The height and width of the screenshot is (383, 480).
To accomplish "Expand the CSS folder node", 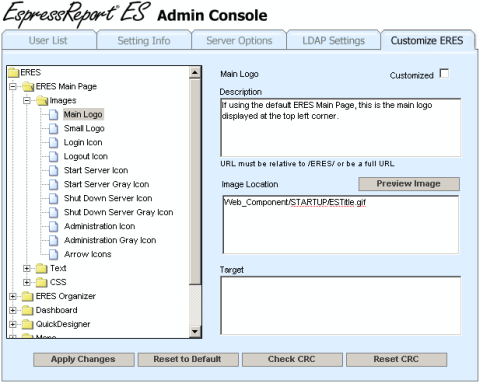I will 27,282.
